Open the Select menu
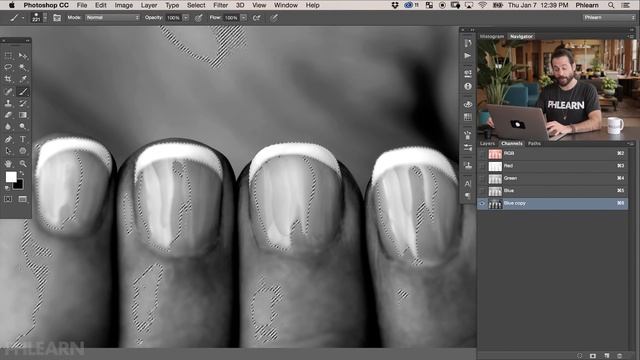 [x=196, y=5]
